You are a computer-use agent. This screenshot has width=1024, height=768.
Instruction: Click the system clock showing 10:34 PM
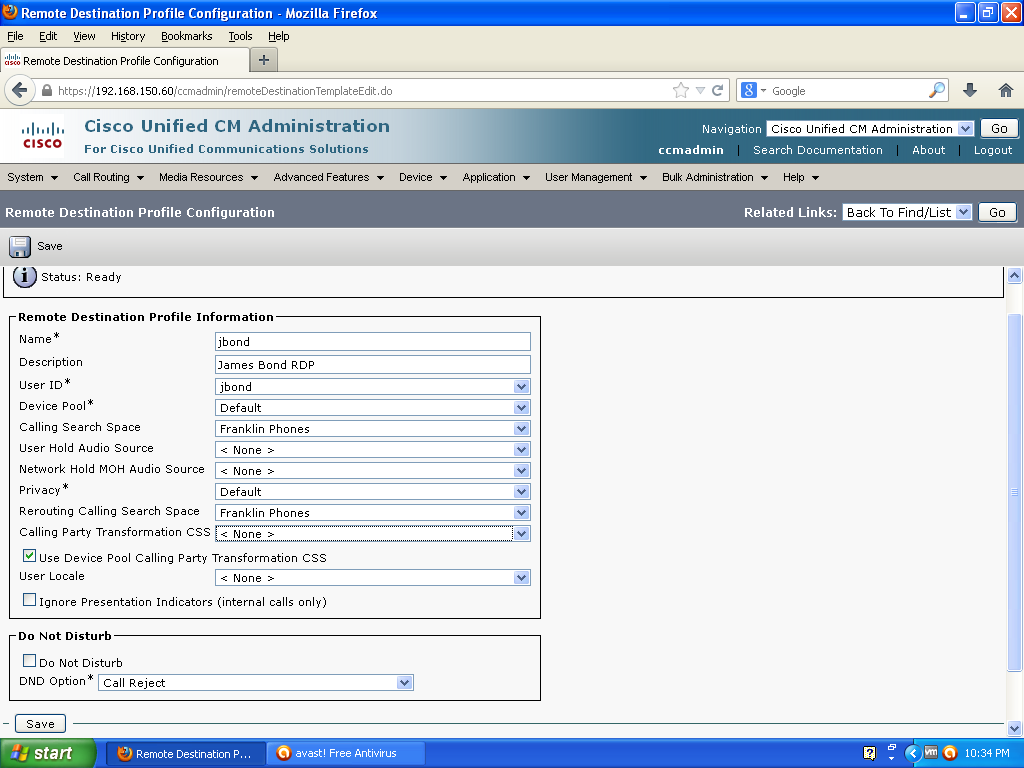(x=987, y=753)
